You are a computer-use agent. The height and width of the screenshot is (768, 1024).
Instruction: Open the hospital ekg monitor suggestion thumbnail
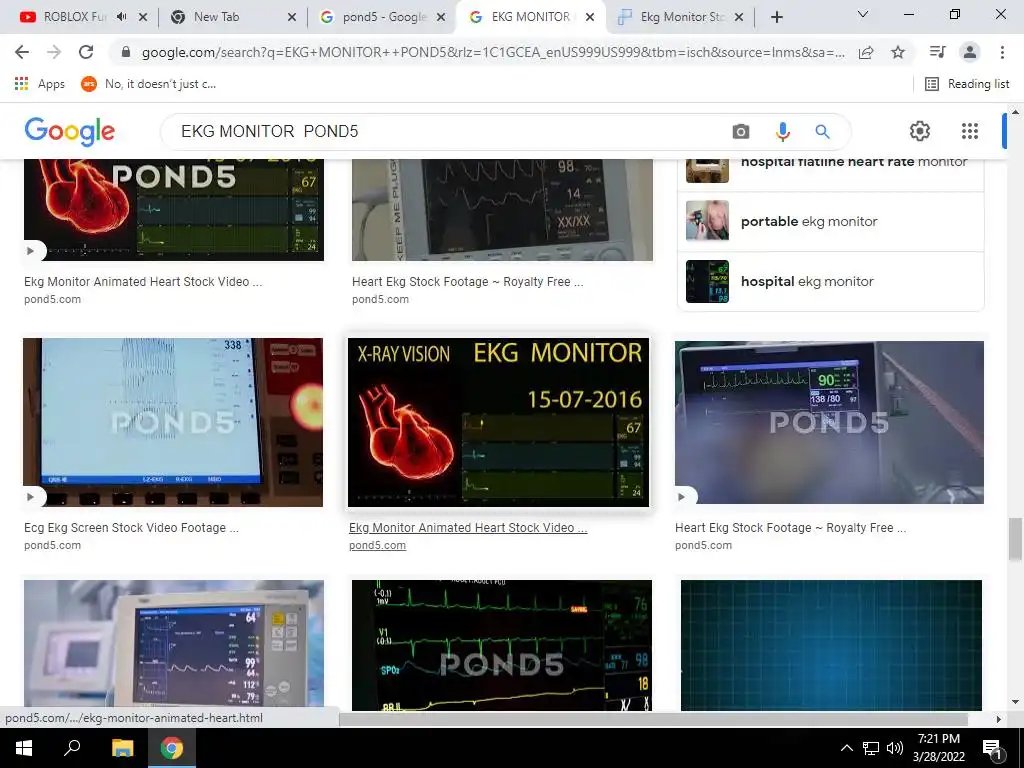tap(707, 281)
